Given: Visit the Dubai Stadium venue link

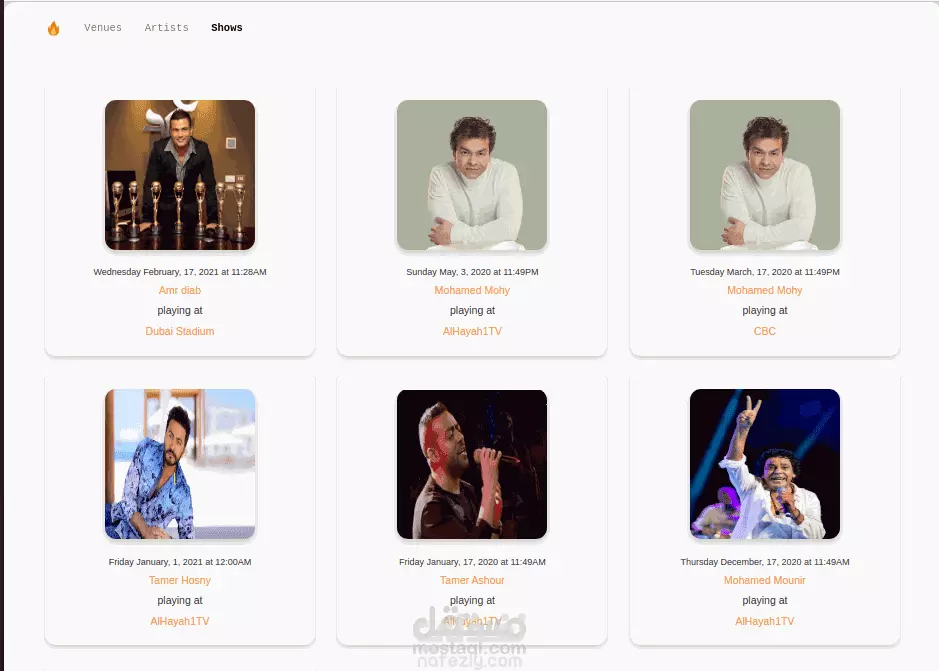Looking at the screenshot, I should click(x=180, y=331).
